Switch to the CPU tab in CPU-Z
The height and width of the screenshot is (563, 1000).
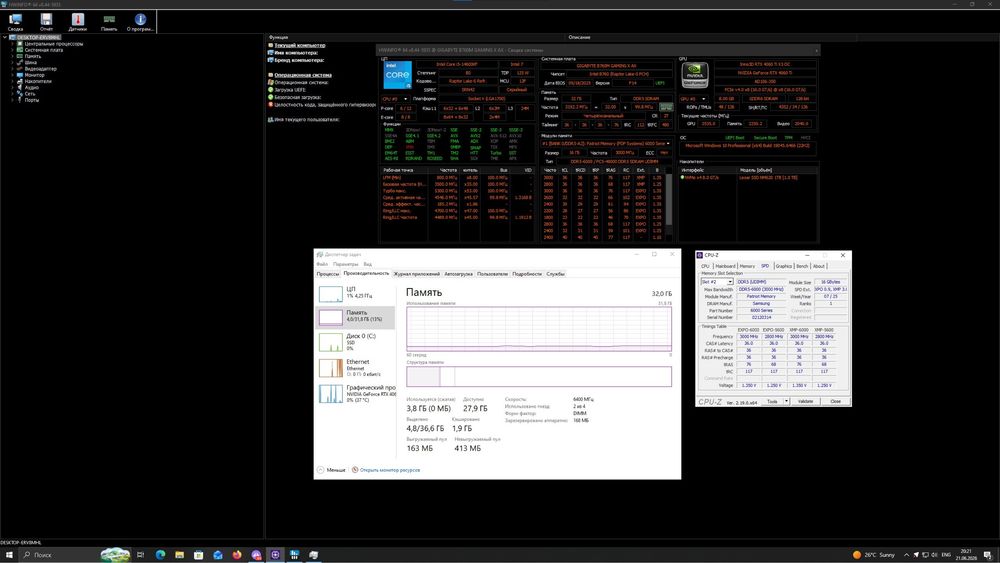click(705, 266)
